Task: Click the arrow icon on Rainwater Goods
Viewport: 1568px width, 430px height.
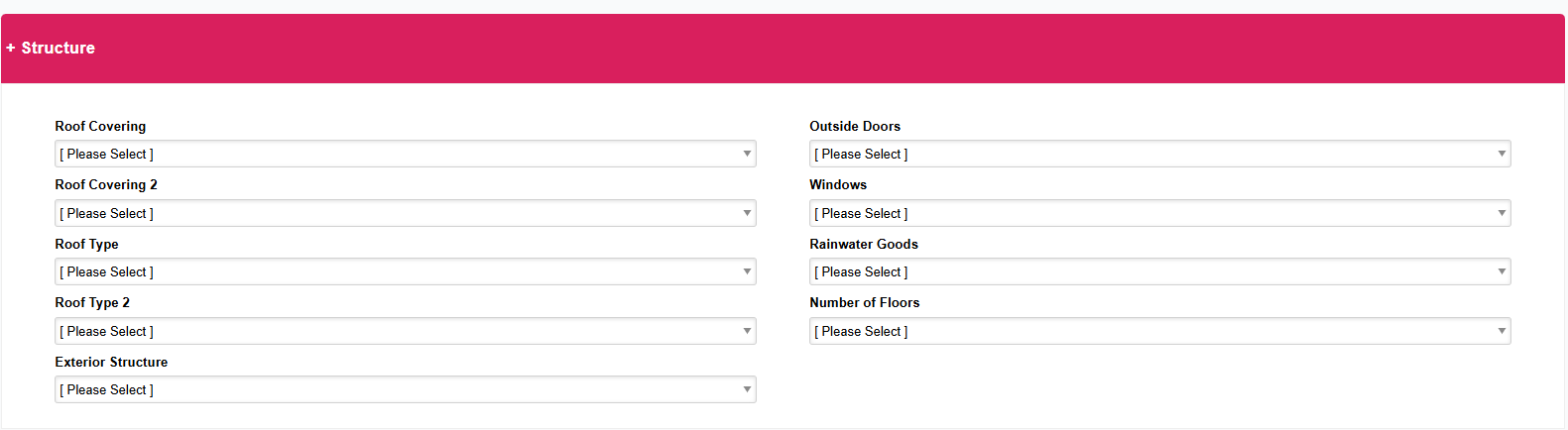Action: pyautogui.click(x=1502, y=271)
